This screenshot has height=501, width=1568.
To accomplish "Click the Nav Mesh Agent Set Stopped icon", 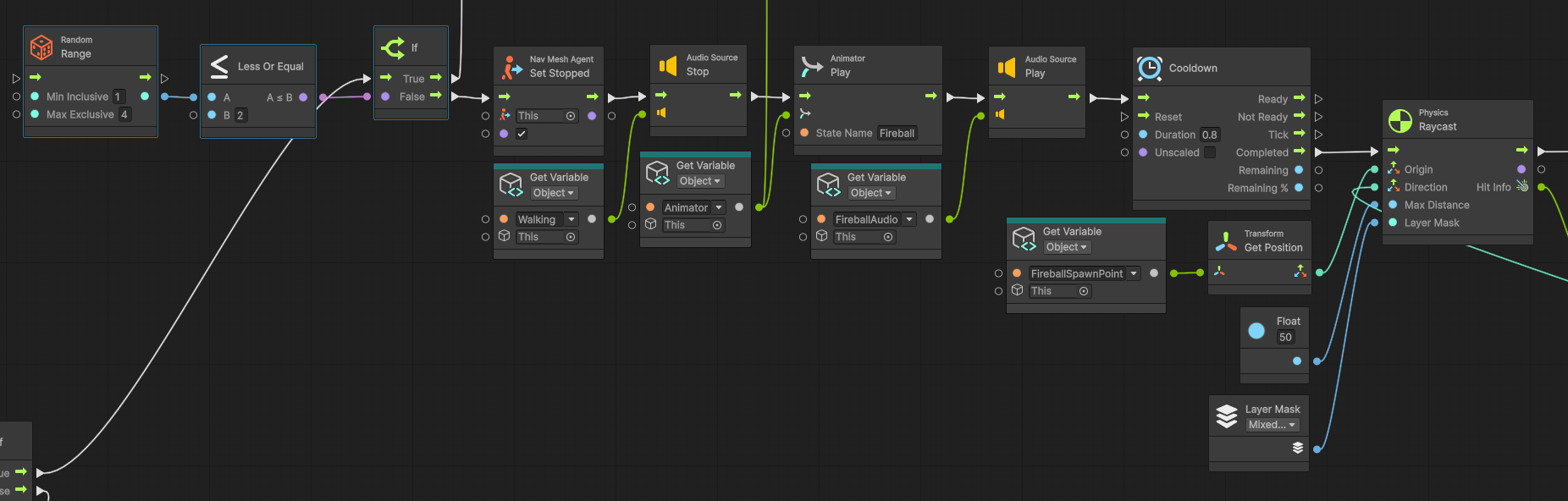I will (x=511, y=67).
